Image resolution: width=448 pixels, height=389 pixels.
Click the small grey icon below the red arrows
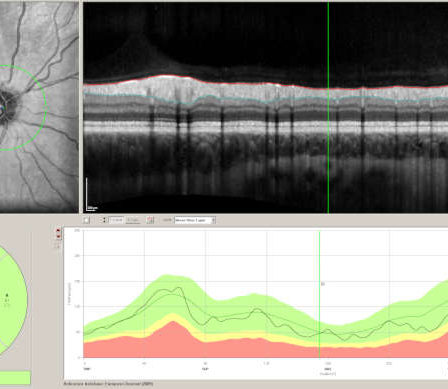tap(58, 246)
